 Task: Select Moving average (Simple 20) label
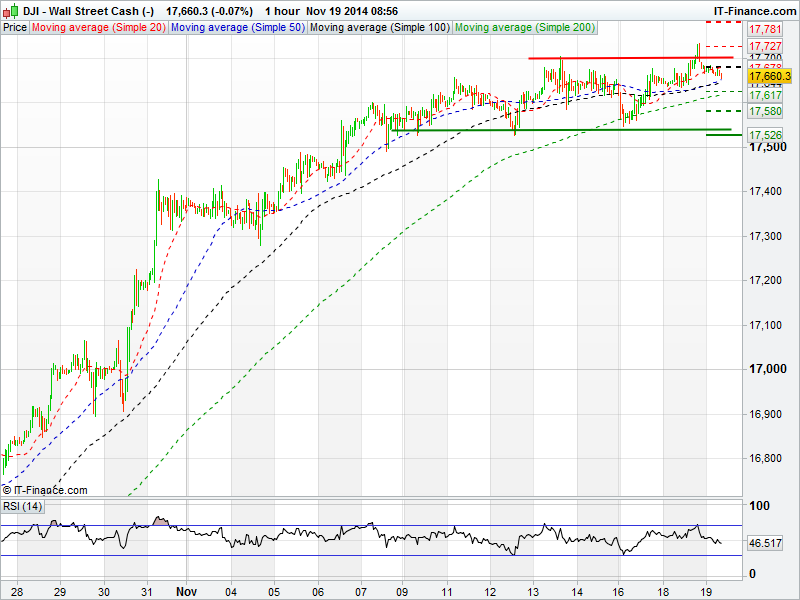(x=98, y=27)
